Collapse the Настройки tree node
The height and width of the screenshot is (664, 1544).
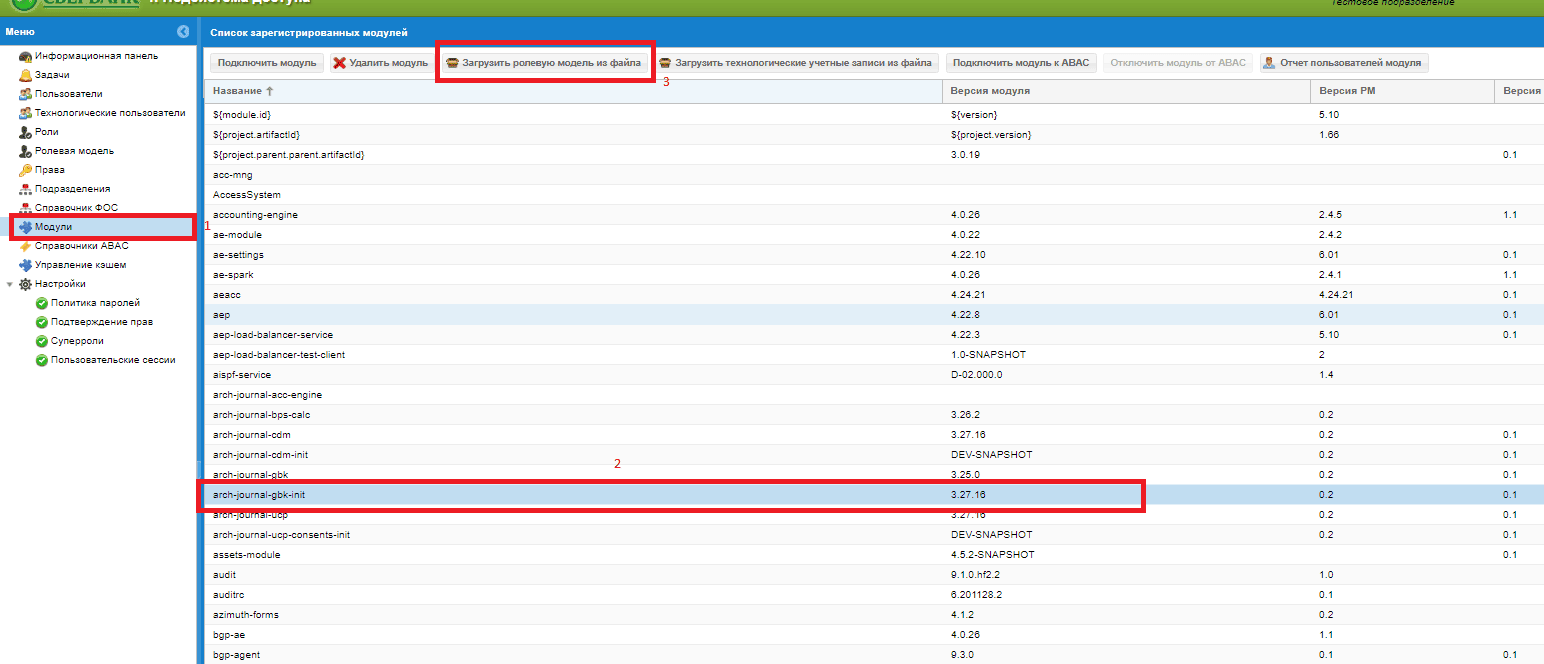tap(10, 284)
